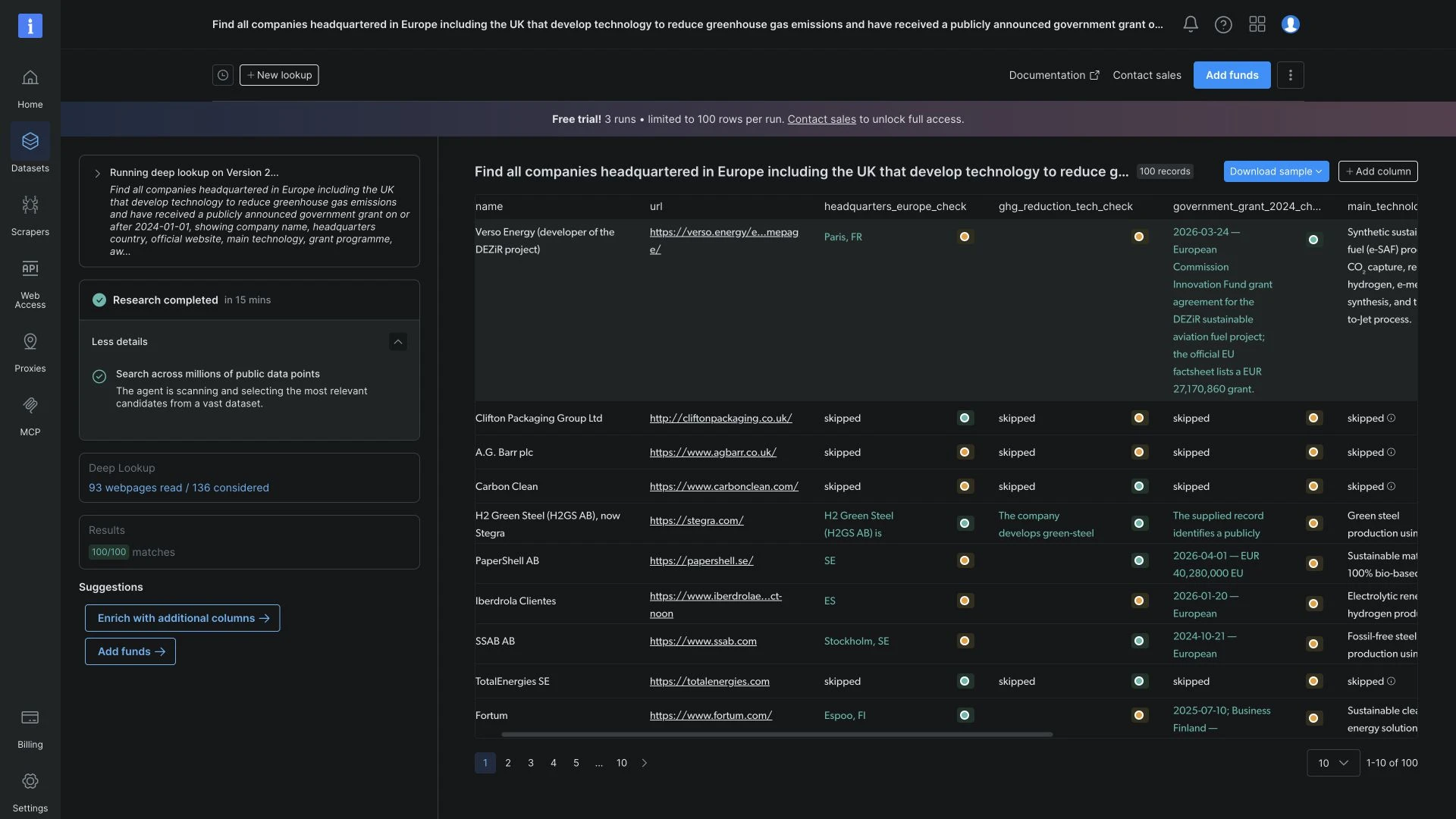Screen dimensions: 1456x819
Task: Go to results page 2
Action: click(508, 763)
